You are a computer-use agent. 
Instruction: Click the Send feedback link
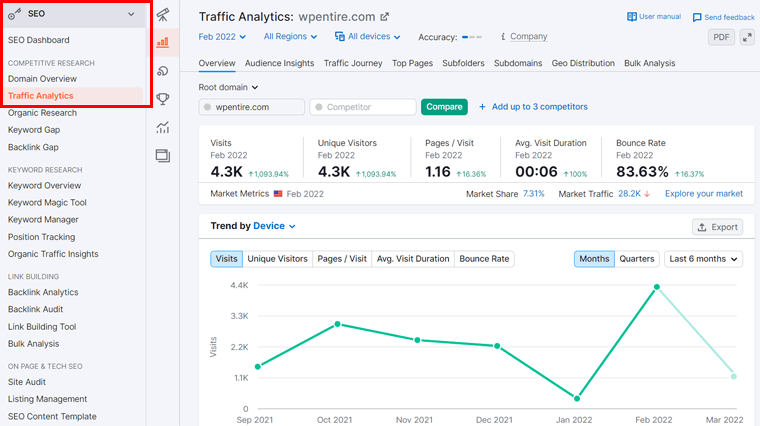729,17
